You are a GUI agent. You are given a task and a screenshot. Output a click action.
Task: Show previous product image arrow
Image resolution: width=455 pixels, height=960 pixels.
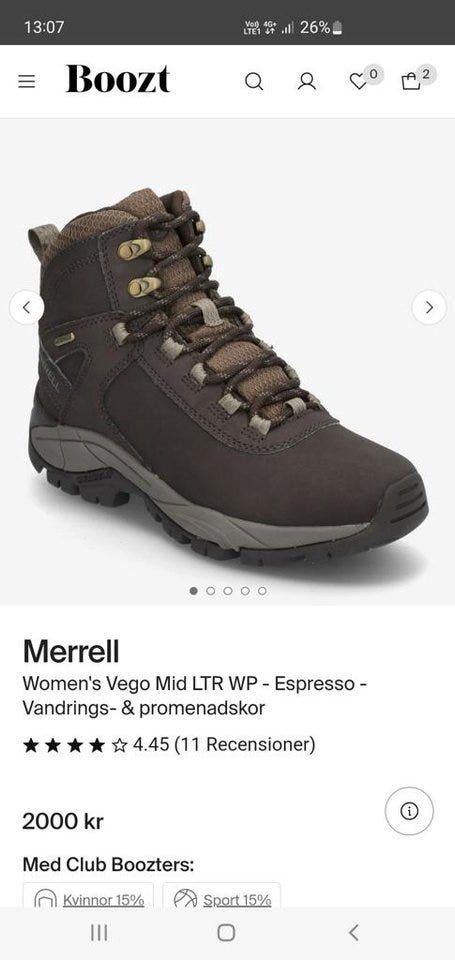tap(26, 307)
